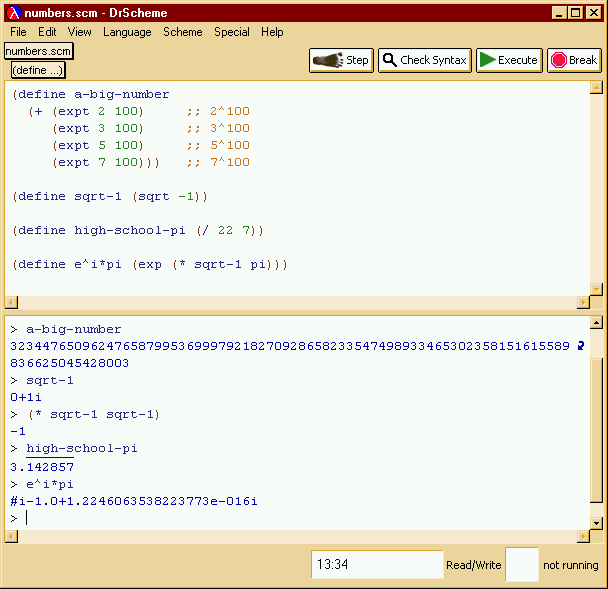
Task: Click '(* sqrt-1 sqrt-1)' in interactions
Action: click(x=94, y=415)
